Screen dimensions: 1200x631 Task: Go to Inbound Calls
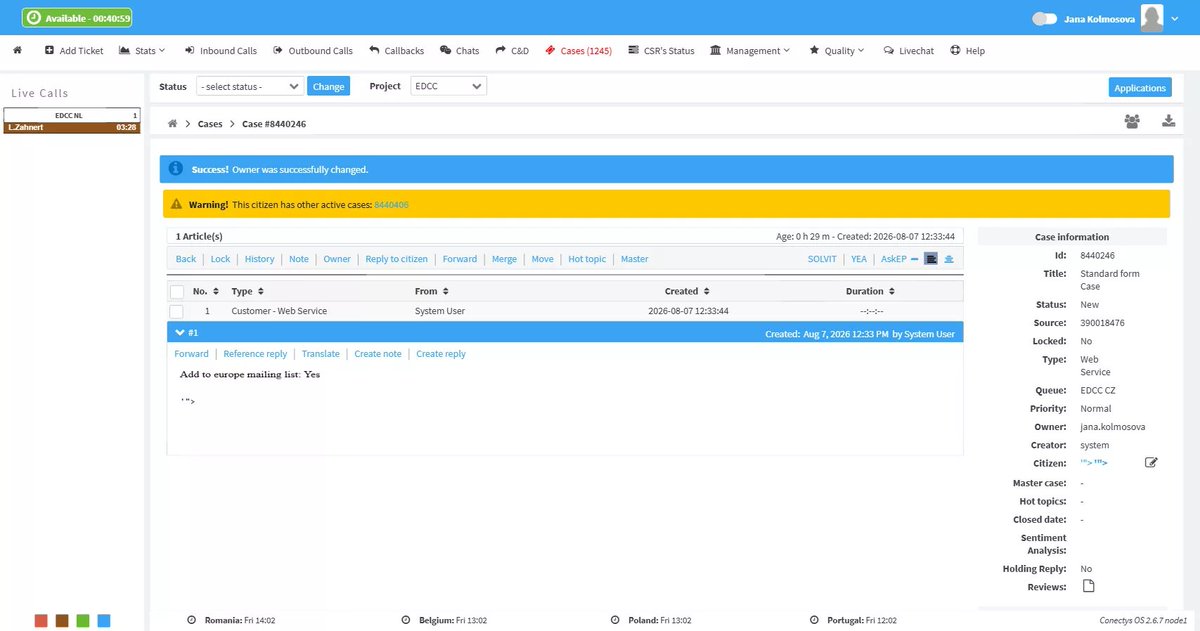point(220,50)
